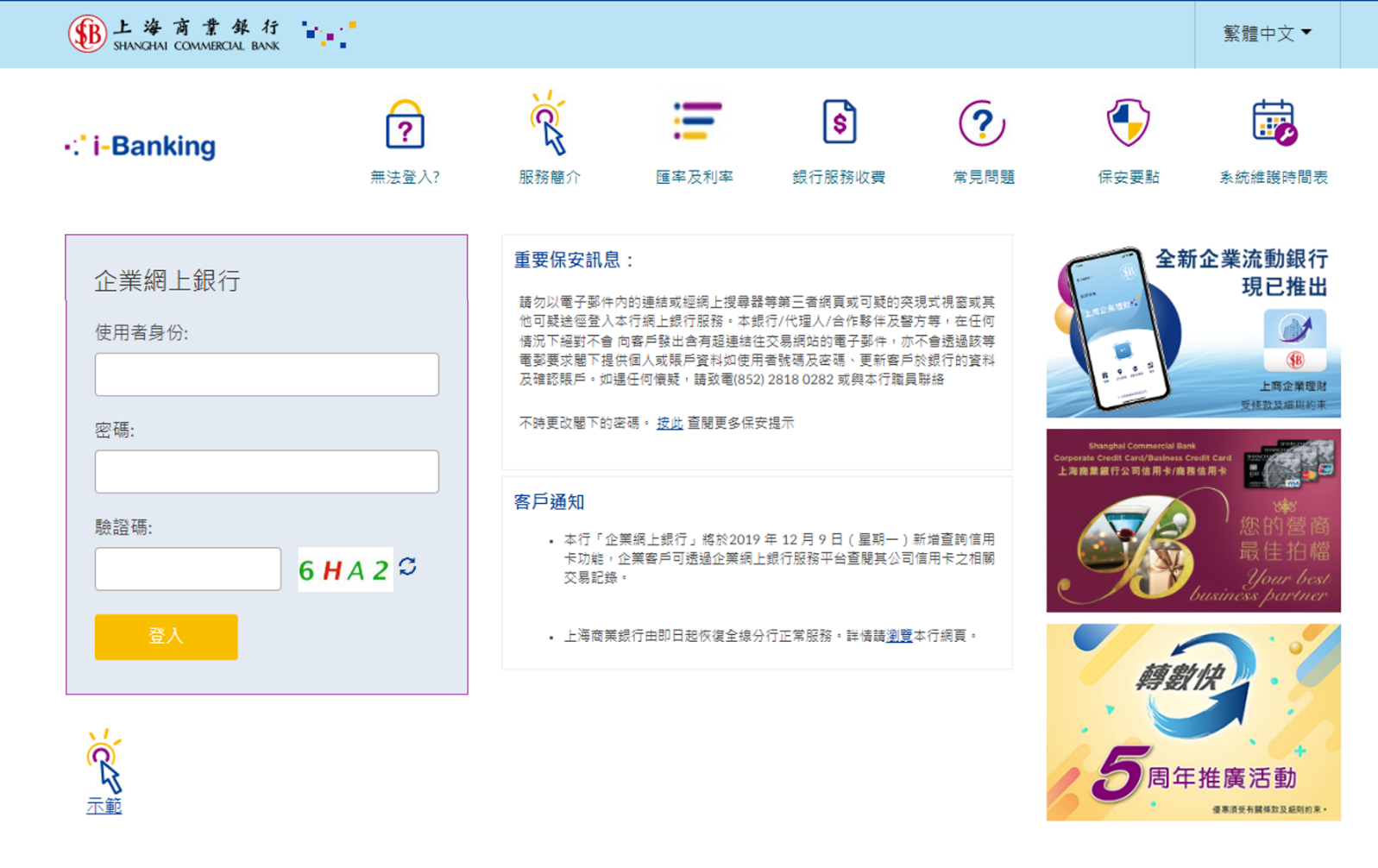Open the 瀏覽 link in customer notice

[898, 636]
